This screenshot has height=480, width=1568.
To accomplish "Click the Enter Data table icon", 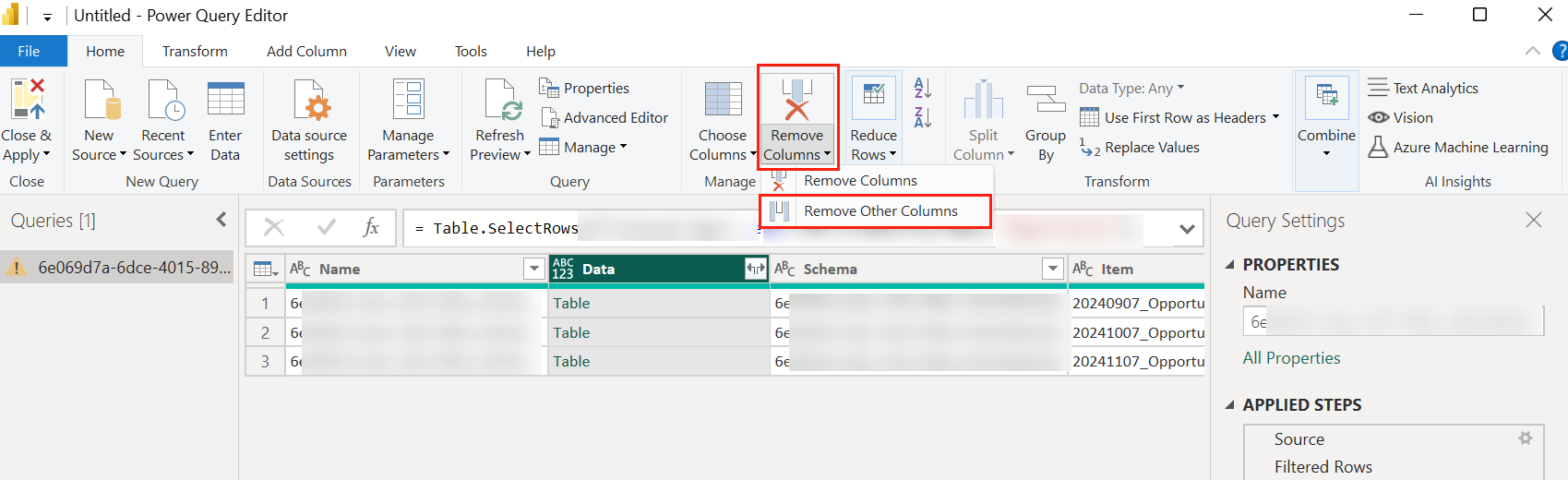I will pyautogui.click(x=226, y=99).
